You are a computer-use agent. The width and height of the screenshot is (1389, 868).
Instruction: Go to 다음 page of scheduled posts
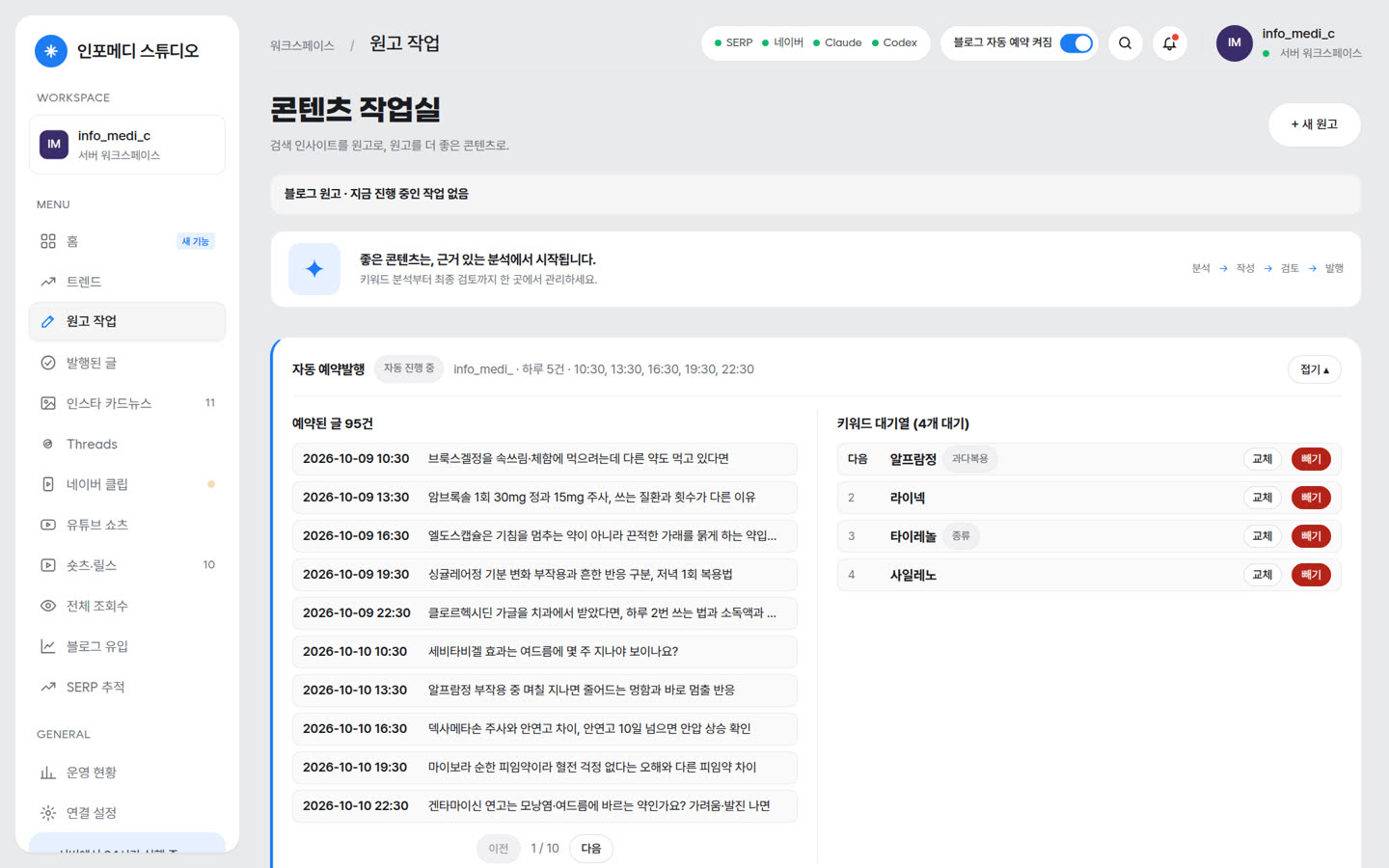[x=591, y=849]
